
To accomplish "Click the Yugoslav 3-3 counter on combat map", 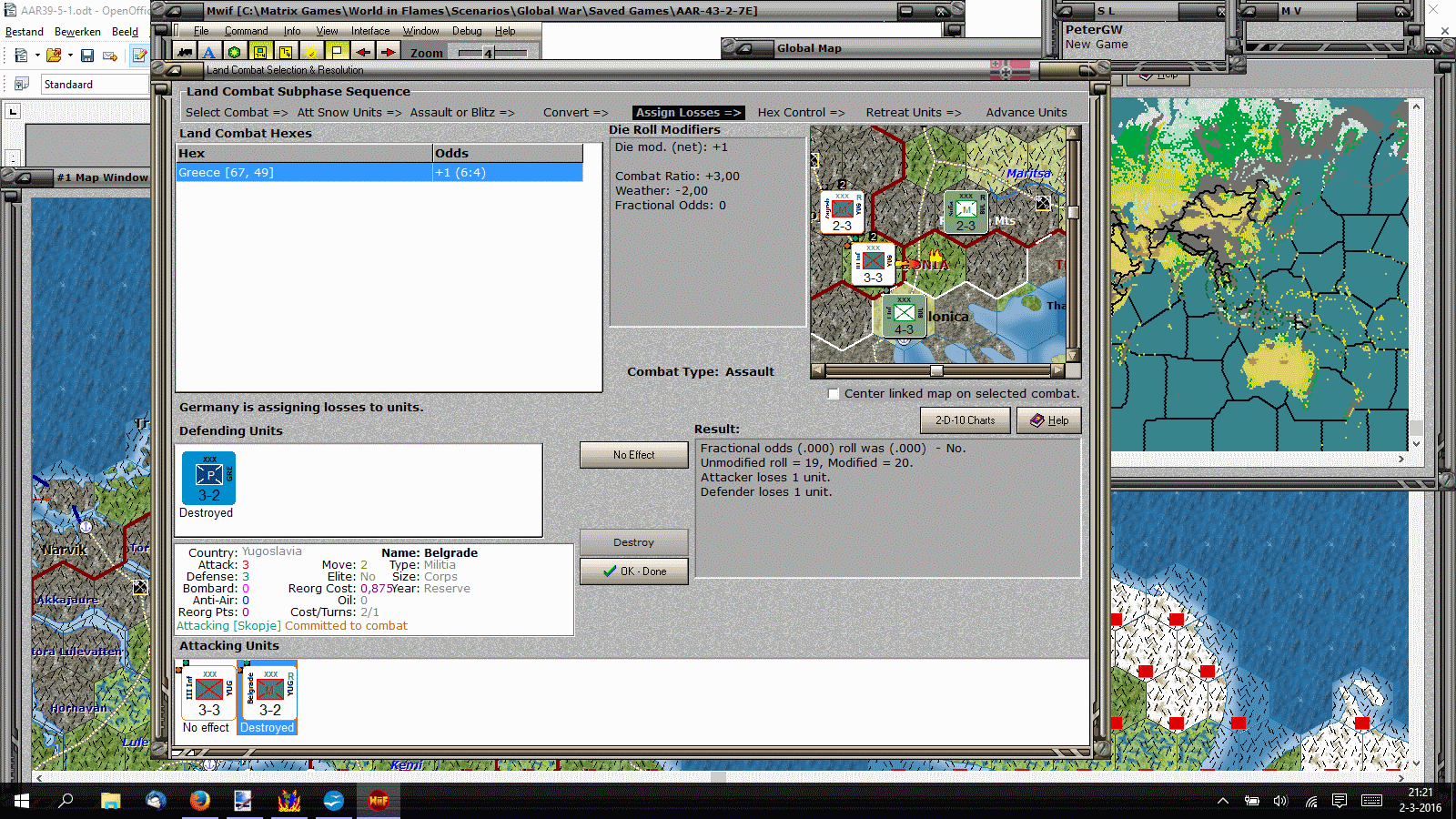I will [x=873, y=264].
